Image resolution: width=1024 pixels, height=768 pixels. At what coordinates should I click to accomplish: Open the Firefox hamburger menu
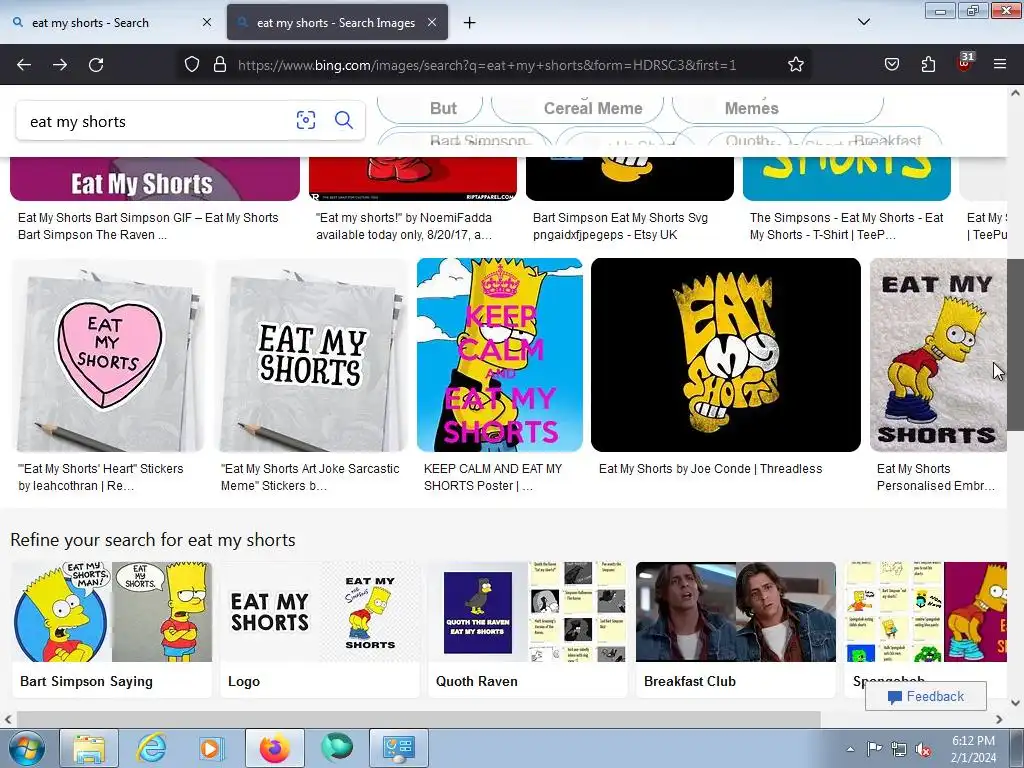click(999, 65)
